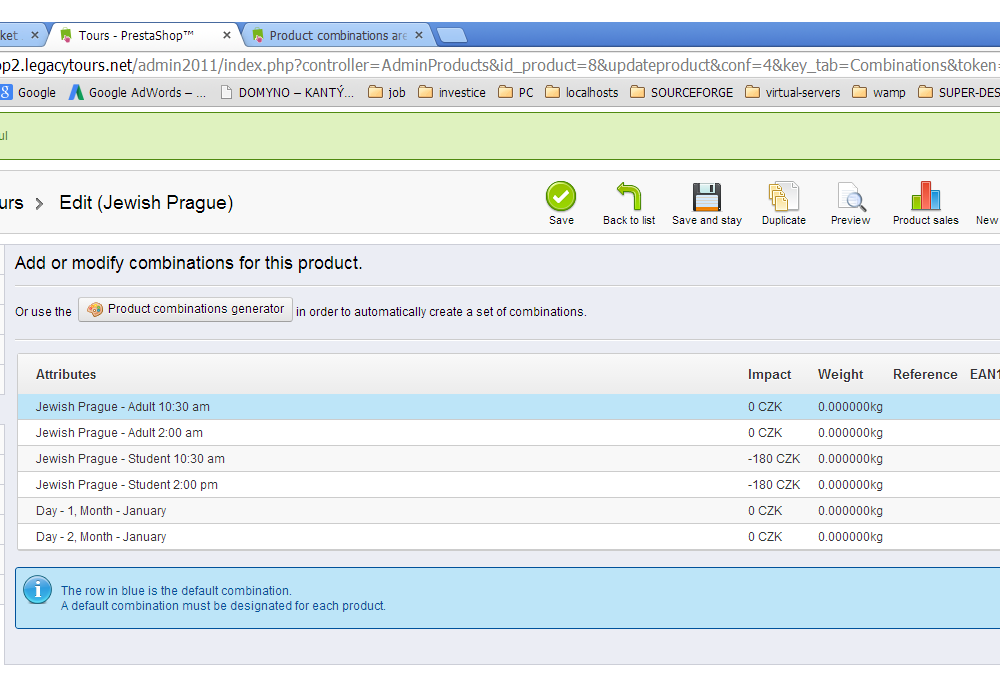Click the green Save checkmark icon
Image resolution: width=1000 pixels, height=700 pixels.
click(x=561, y=196)
